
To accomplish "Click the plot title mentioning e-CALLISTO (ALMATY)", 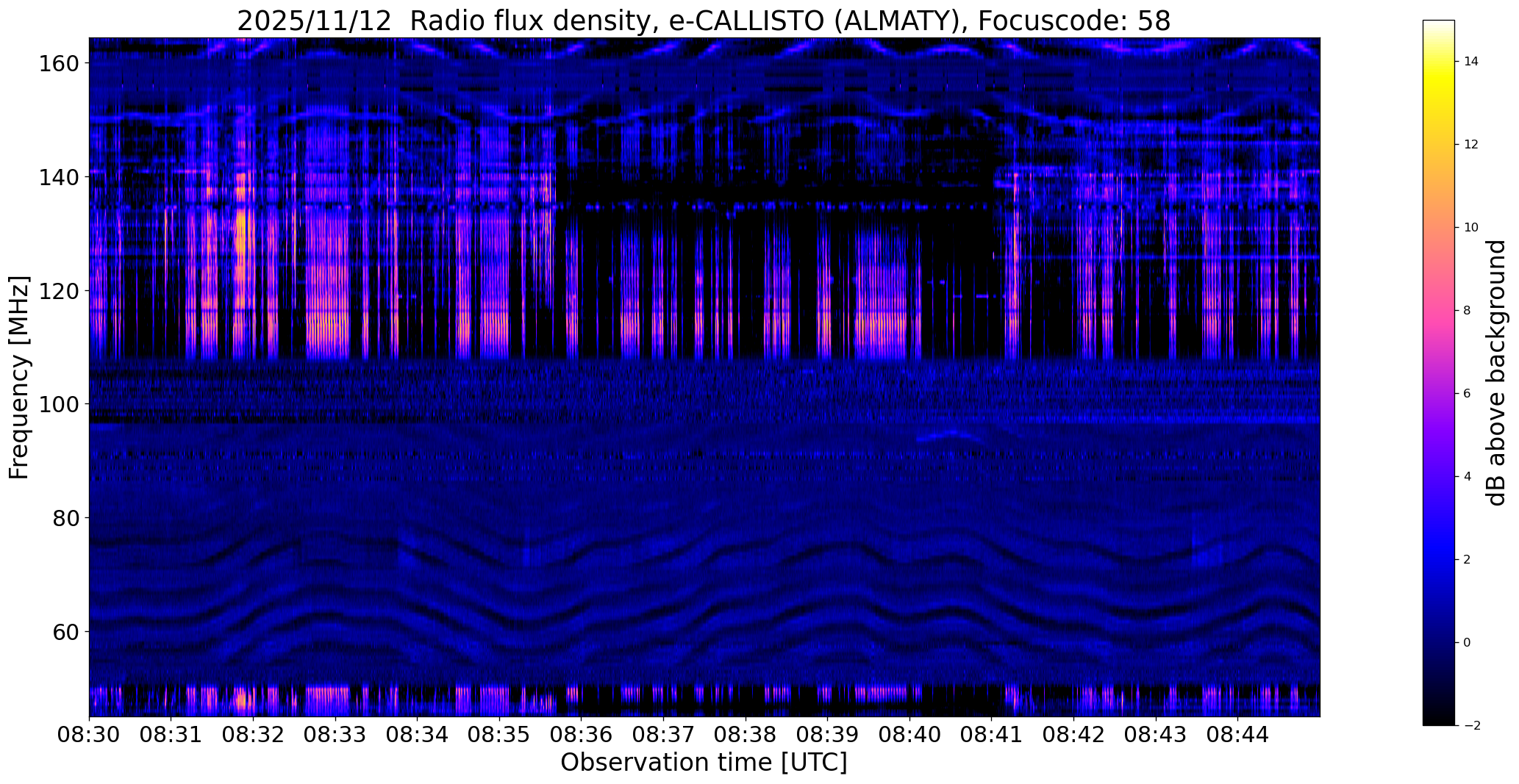I will click(x=704, y=21).
